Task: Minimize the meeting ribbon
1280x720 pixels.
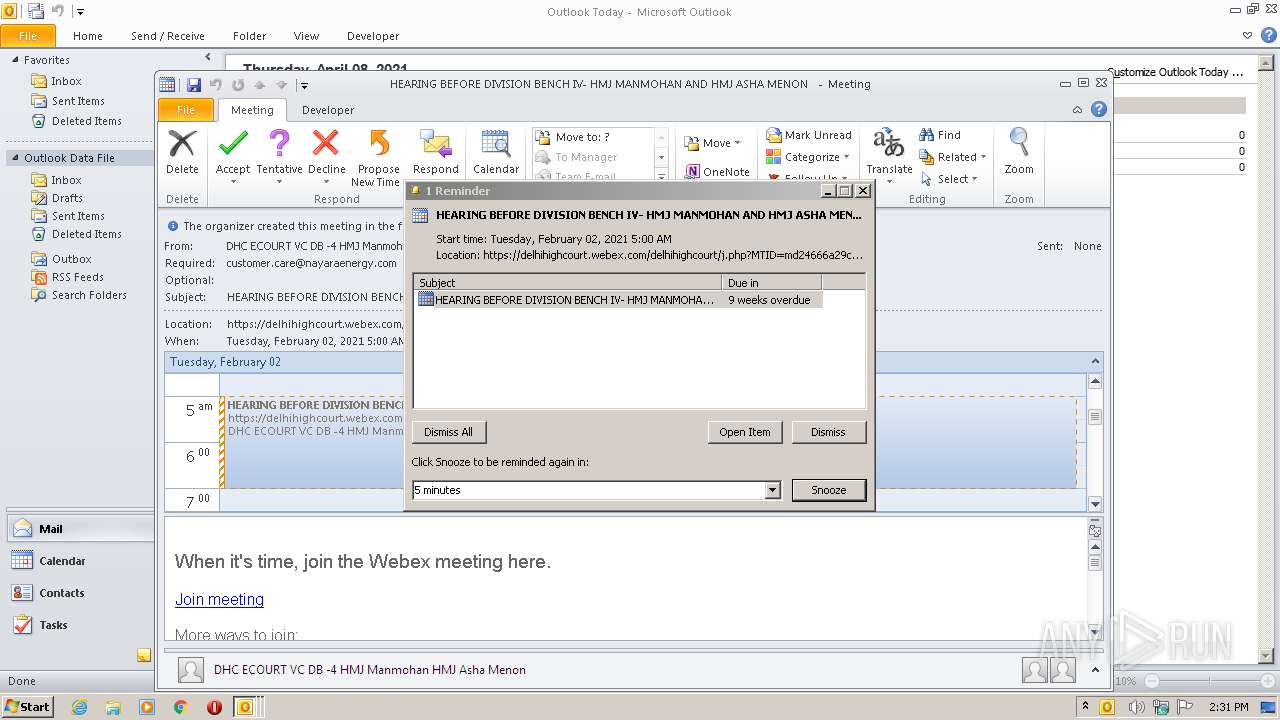Action: point(1077,110)
